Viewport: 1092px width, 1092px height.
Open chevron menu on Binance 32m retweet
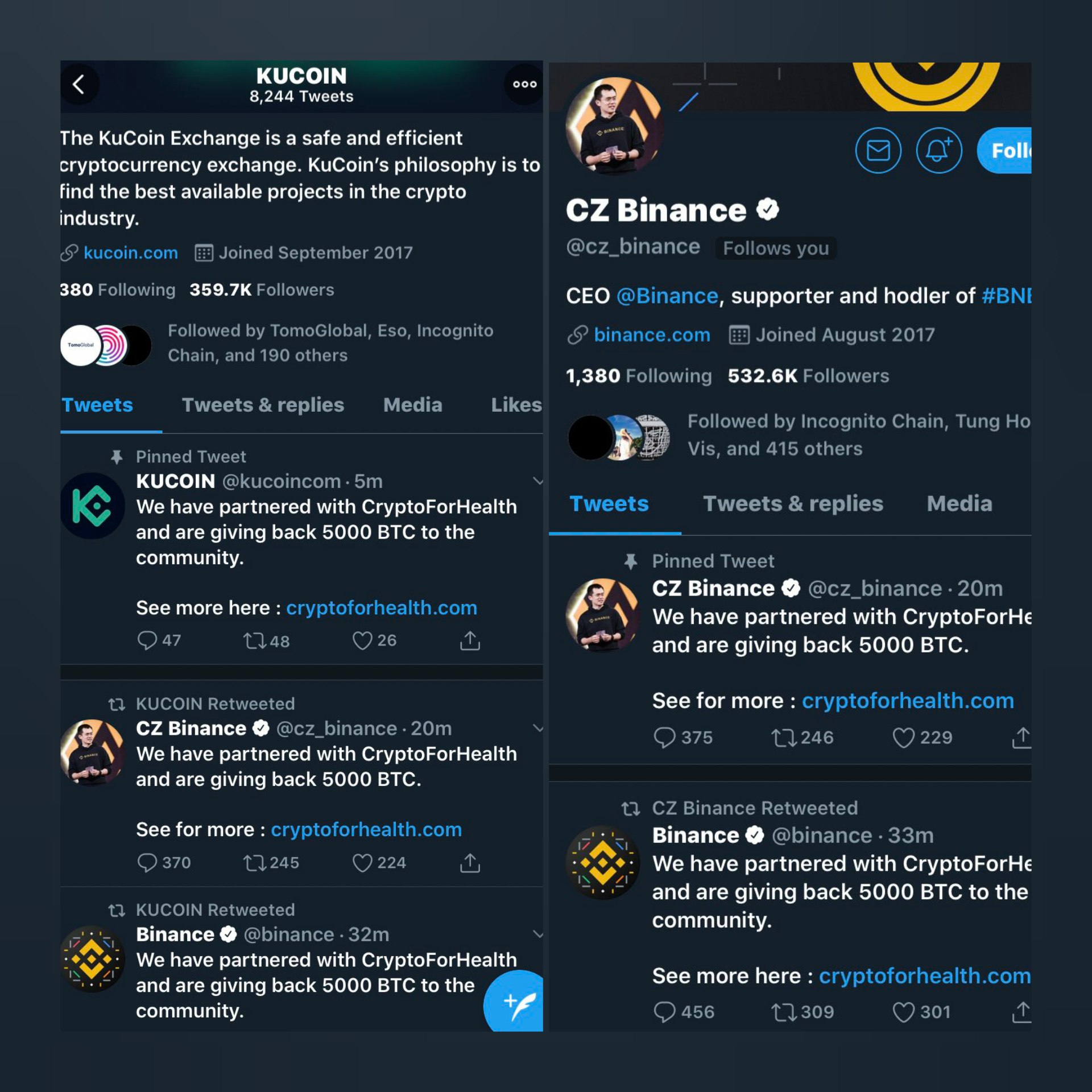[537, 934]
